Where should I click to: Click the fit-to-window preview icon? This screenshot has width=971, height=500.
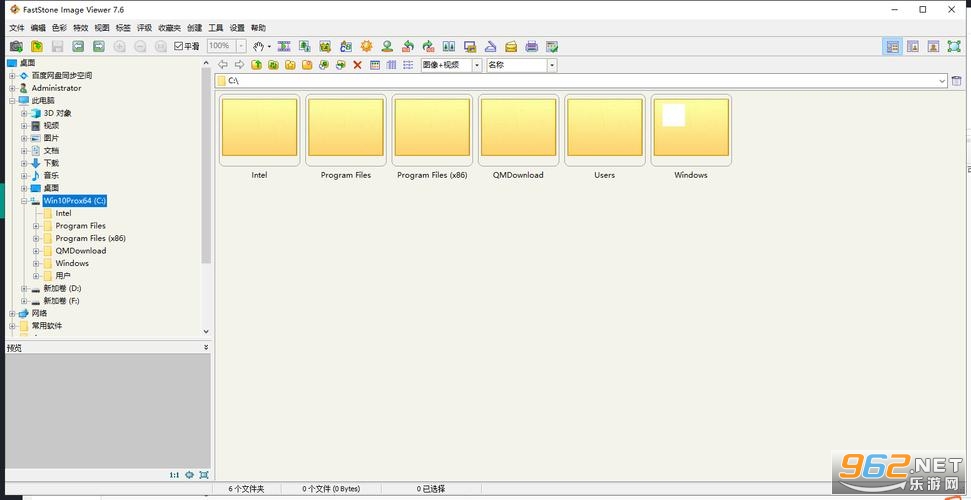click(x=189, y=475)
